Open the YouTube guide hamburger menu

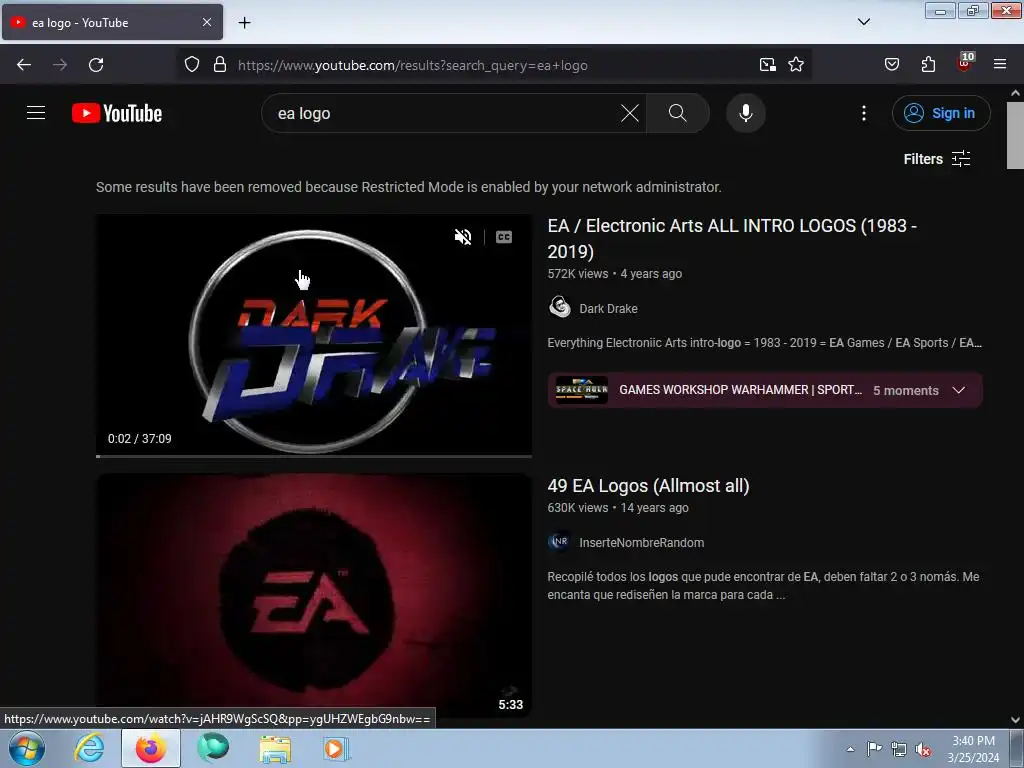pos(36,113)
